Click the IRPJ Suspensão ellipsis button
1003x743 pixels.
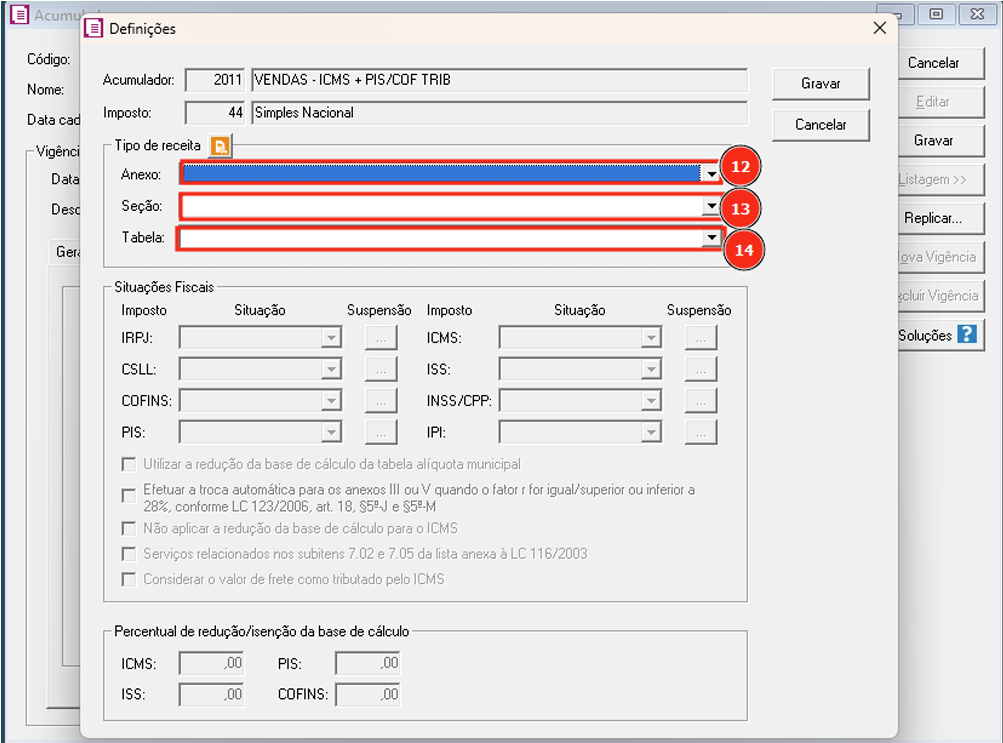(x=380, y=339)
